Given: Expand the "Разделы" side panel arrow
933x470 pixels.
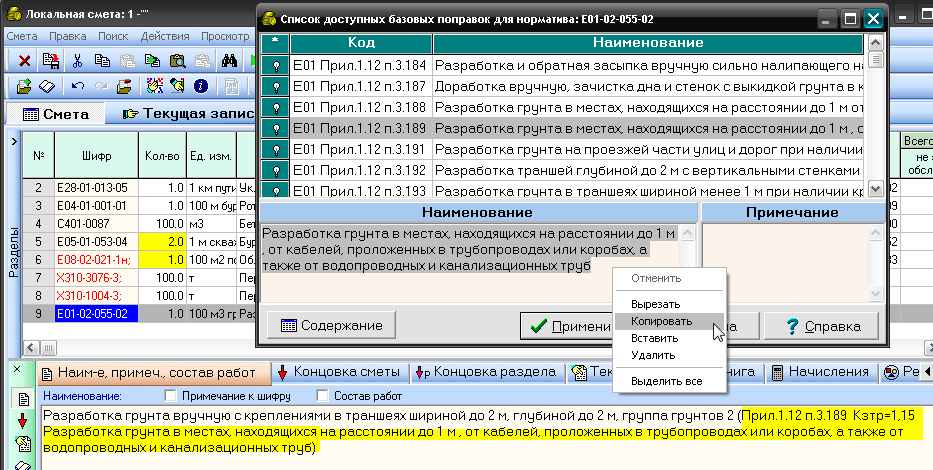Looking at the screenshot, I should (11, 142).
